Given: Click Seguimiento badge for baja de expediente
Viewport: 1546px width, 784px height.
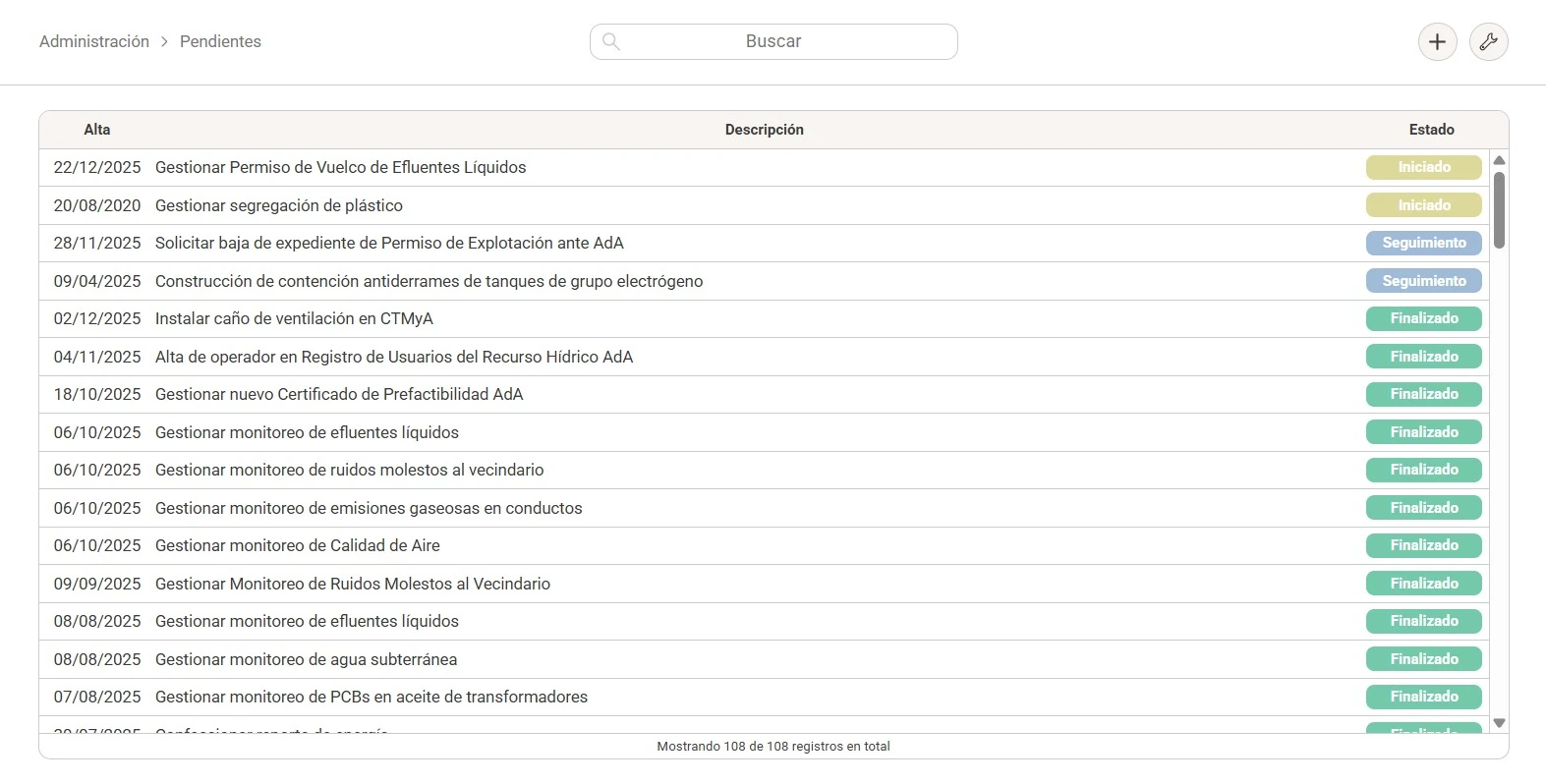Looking at the screenshot, I should [x=1423, y=243].
